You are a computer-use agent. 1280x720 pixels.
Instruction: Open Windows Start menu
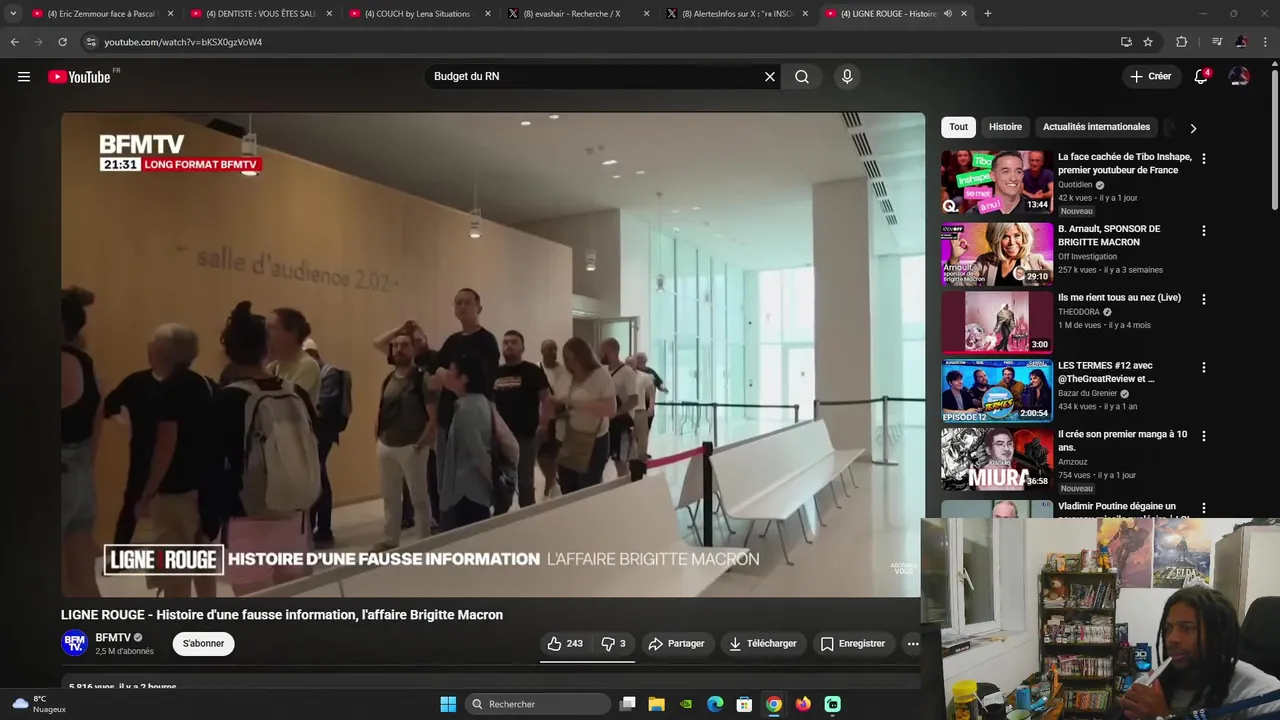click(448, 704)
